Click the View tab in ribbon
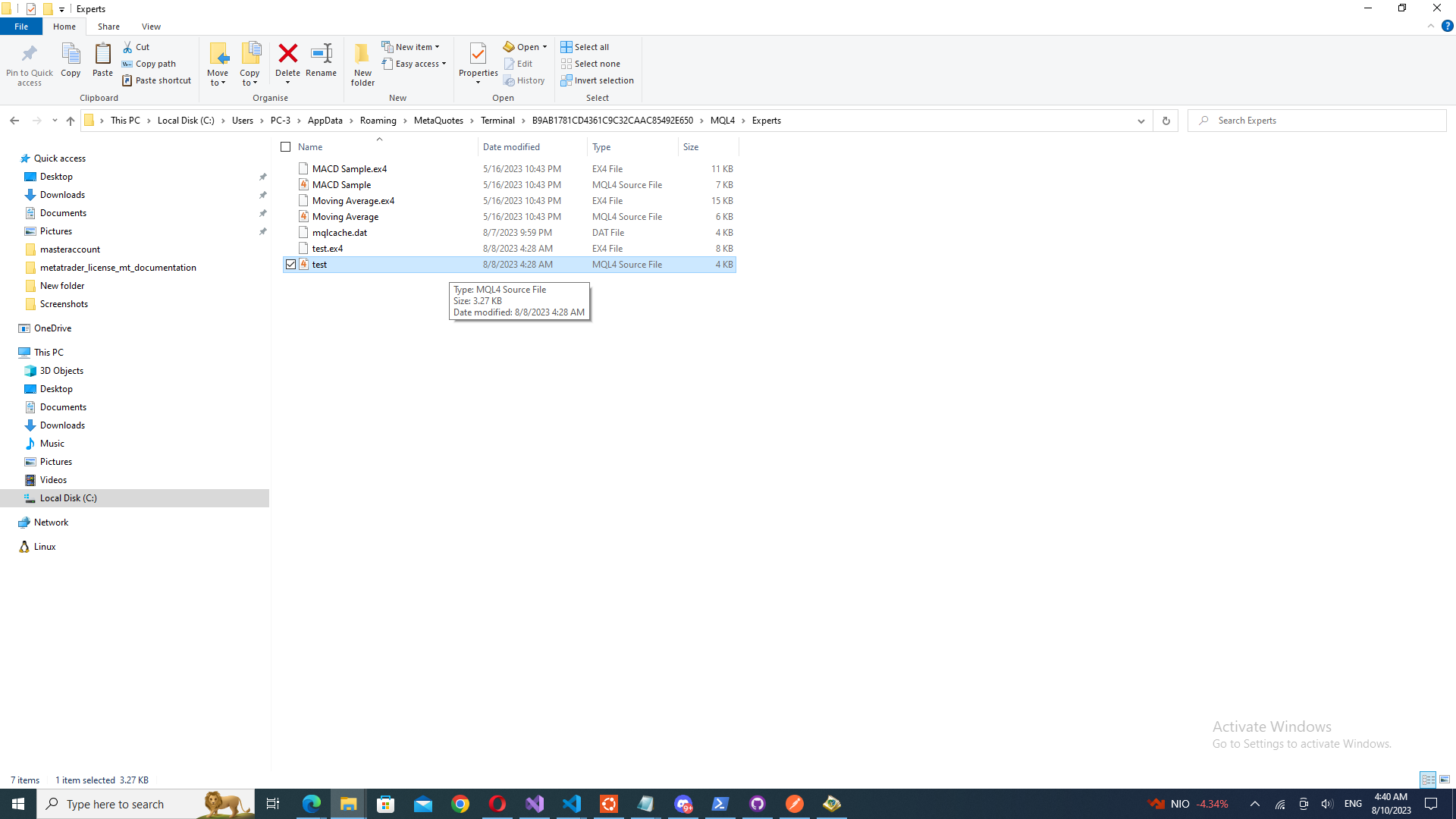The width and height of the screenshot is (1456, 819). tap(151, 27)
